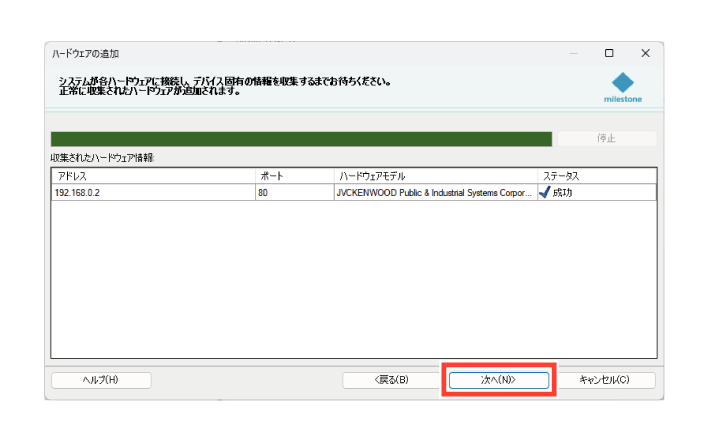Cancel the wizard with キャンセル(C)
This screenshot has height=443, width=708.
pos(605,380)
